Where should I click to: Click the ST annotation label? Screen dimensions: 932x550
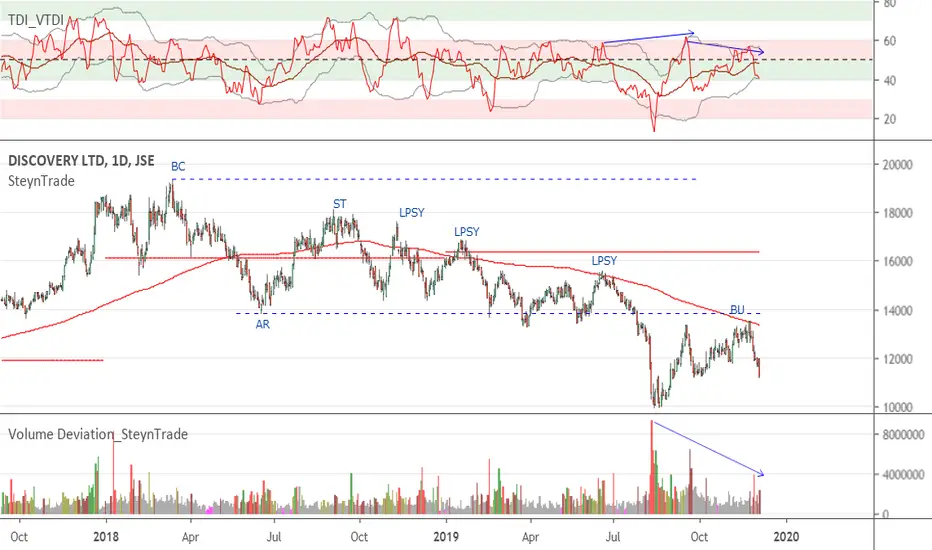[339, 204]
